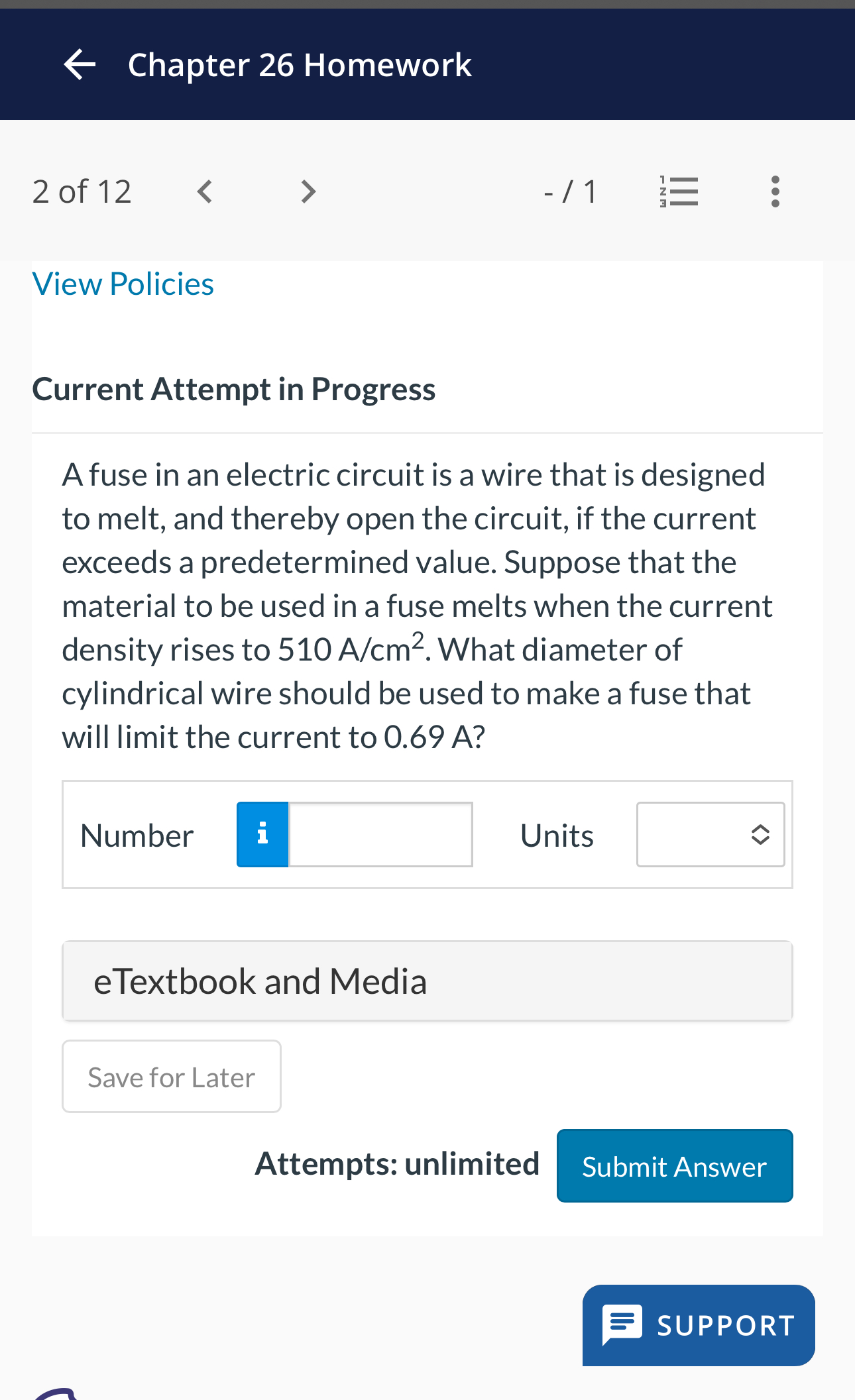This screenshot has width=855, height=1400.
Task: Click the Number answer input field
Action: pyautogui.click(x=380, y=834)
